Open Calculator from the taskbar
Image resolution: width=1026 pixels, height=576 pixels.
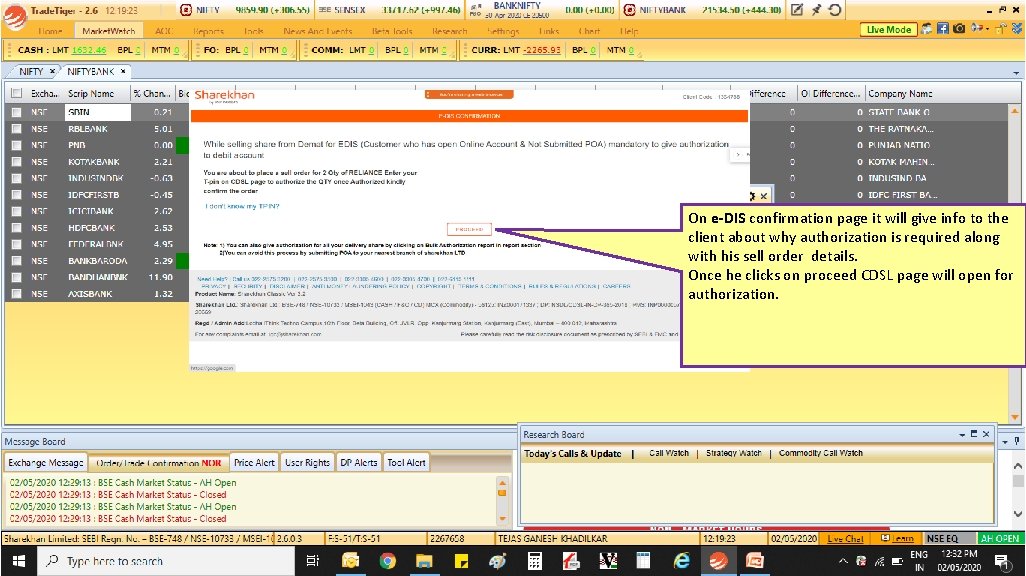(x=535, y=561)
